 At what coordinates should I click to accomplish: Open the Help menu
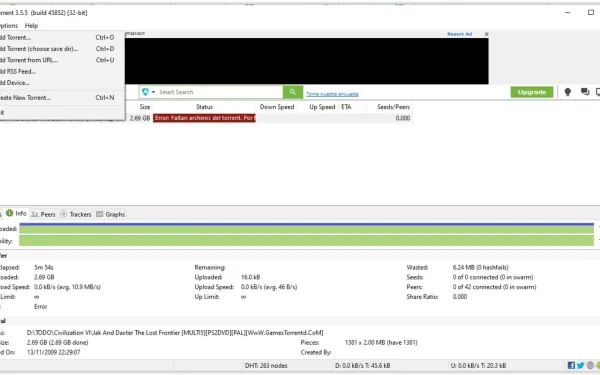[31, 26]
